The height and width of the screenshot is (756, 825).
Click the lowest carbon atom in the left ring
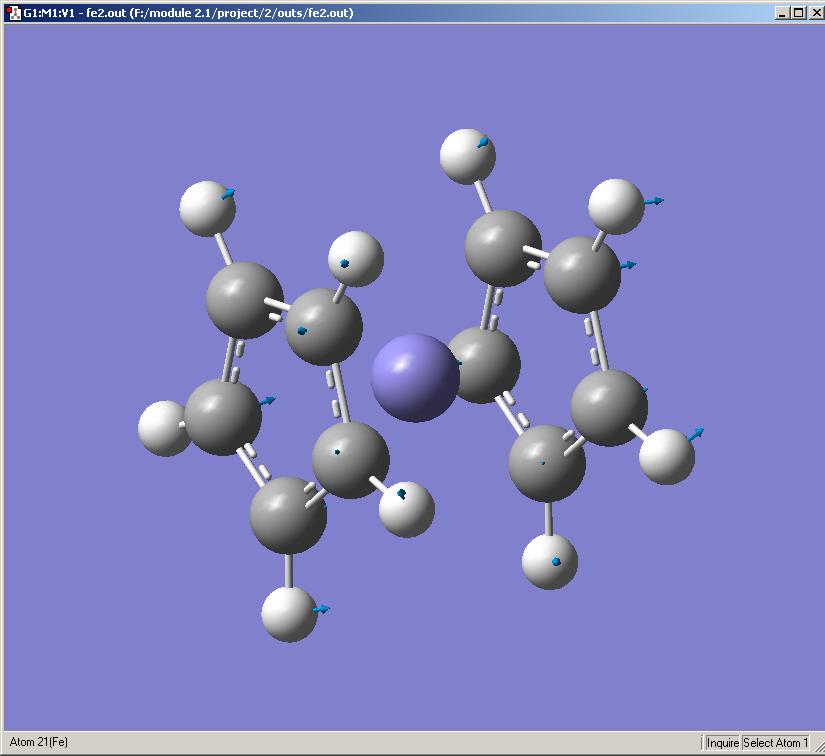point(288,515)
